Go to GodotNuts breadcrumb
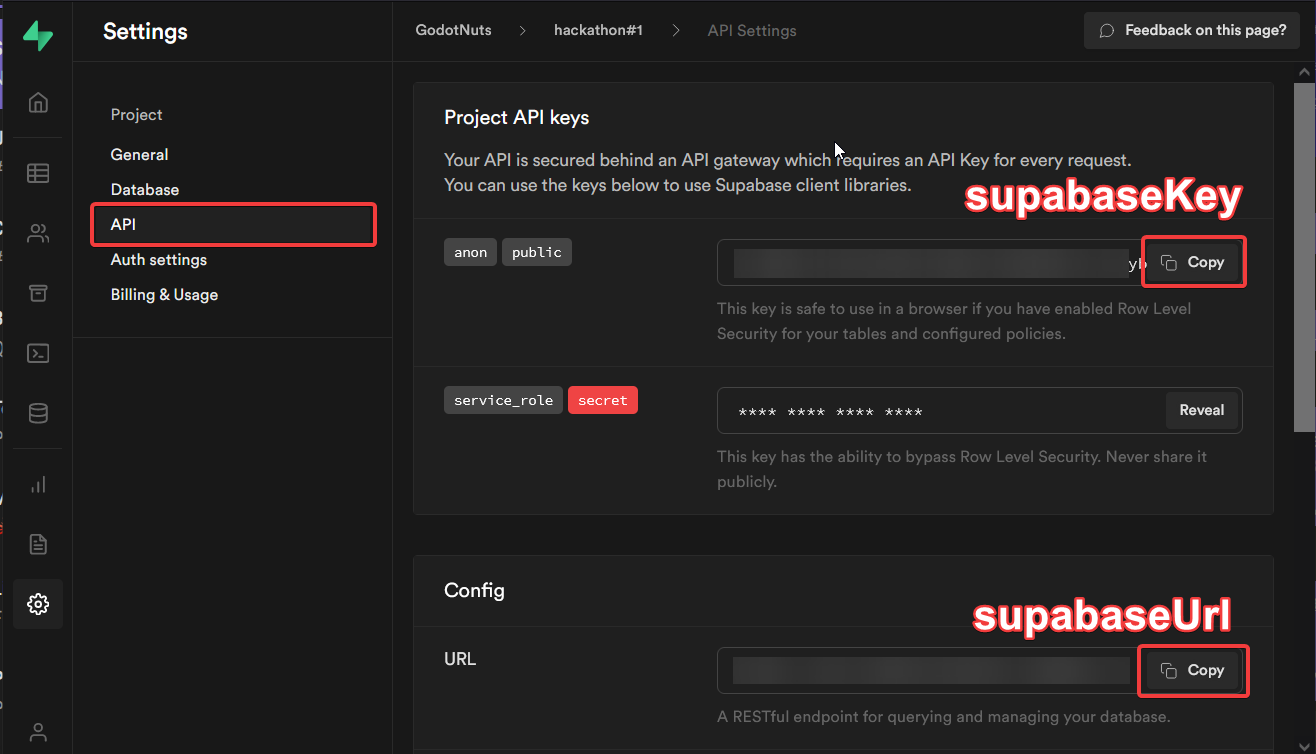Image resolution: width=1316 pixels, height=754 pixels. (453, 30)
